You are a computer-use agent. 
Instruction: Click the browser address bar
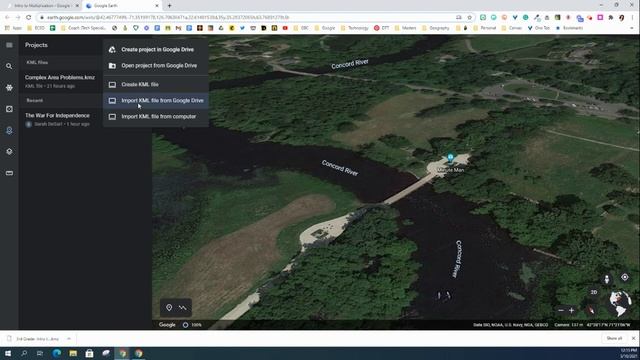point(245,18)
